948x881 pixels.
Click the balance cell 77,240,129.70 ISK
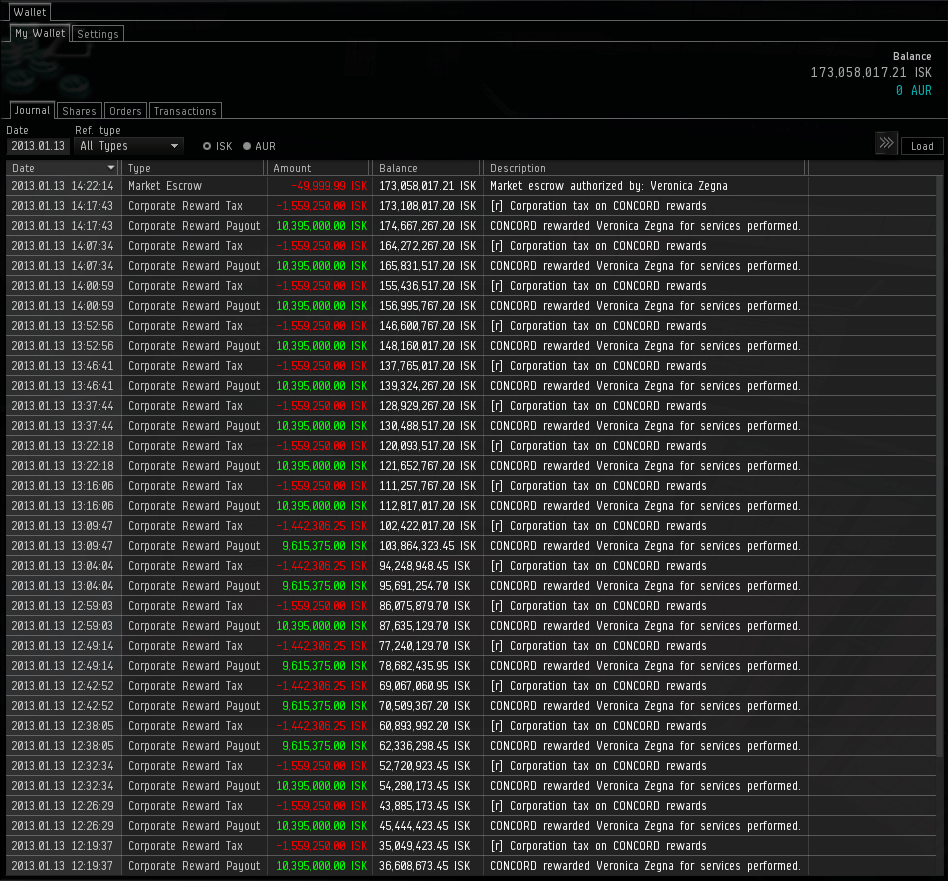[x=424, y=645]
